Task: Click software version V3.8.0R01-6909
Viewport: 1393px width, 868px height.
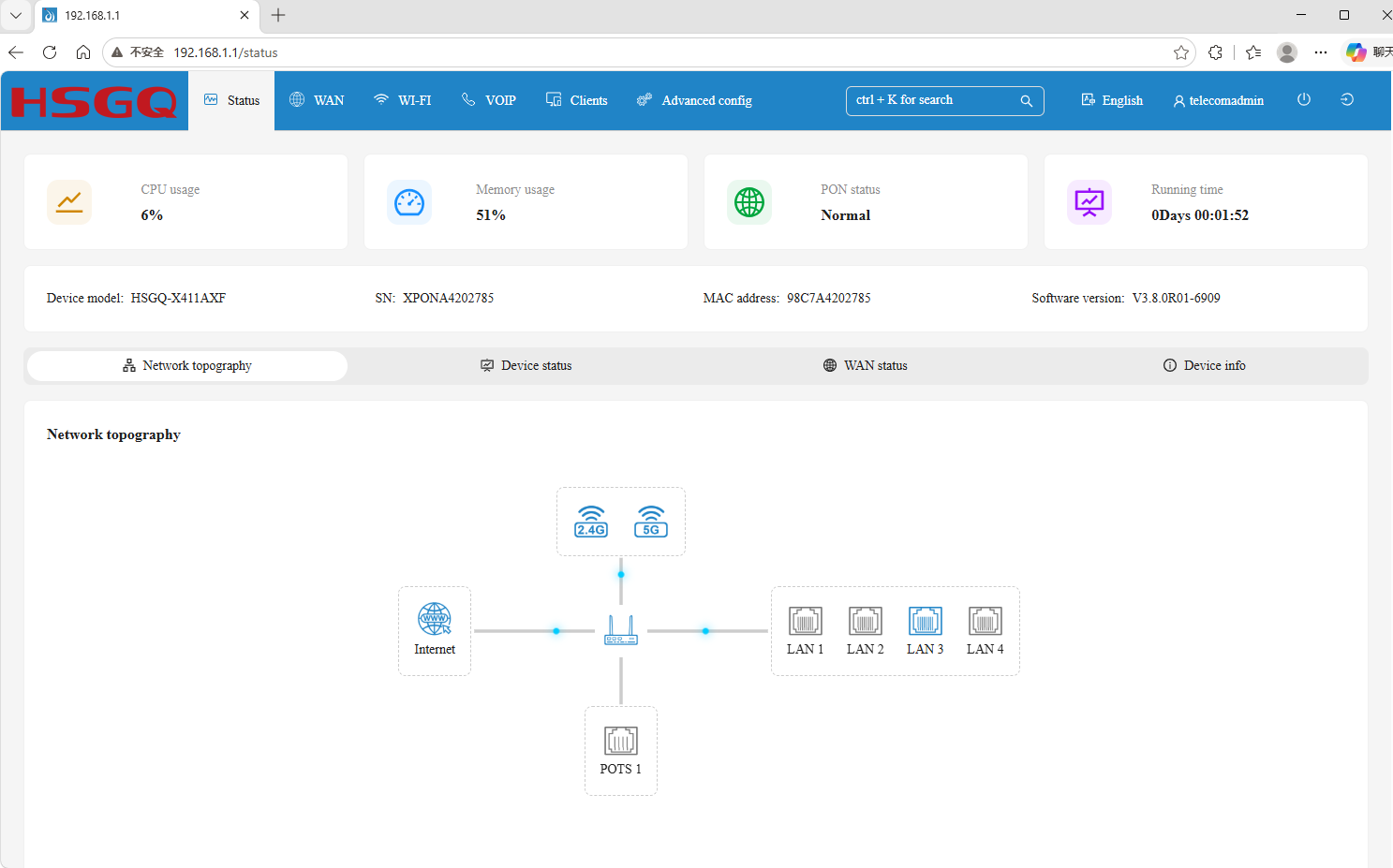Action: pyautogui.click(x=1177, y=299)
